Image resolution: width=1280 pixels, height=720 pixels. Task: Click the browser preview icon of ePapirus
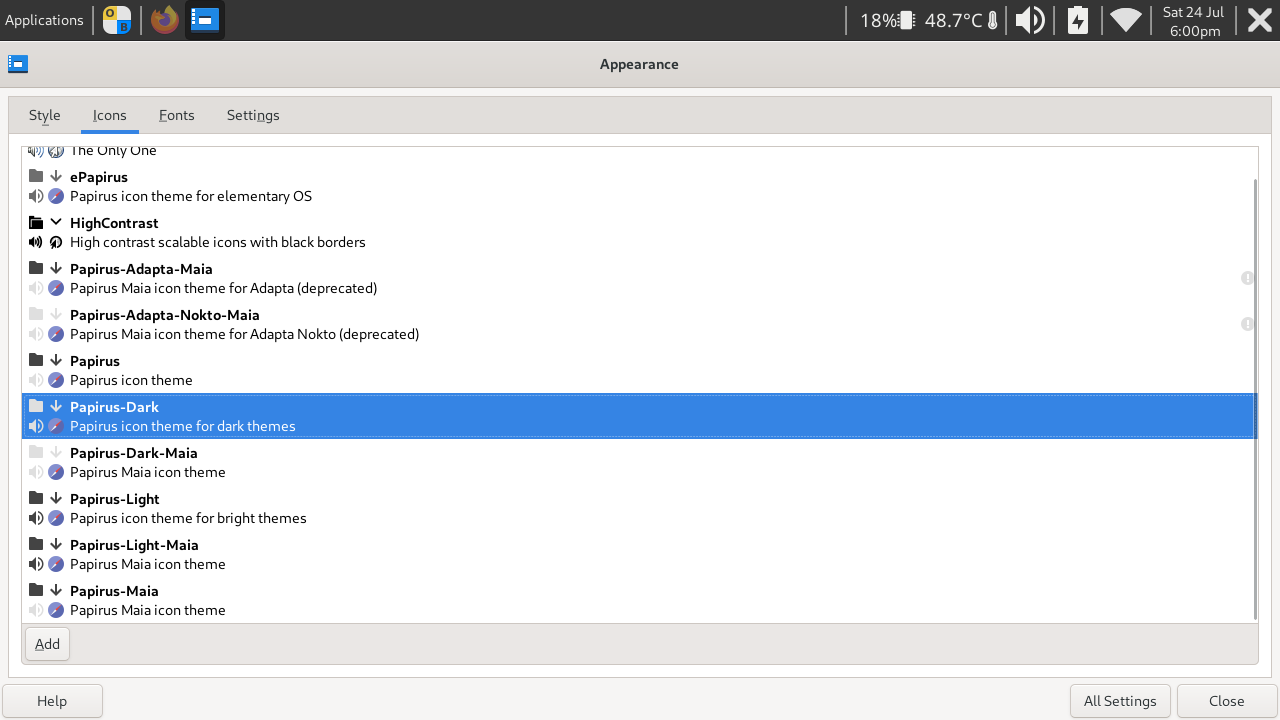56,196
